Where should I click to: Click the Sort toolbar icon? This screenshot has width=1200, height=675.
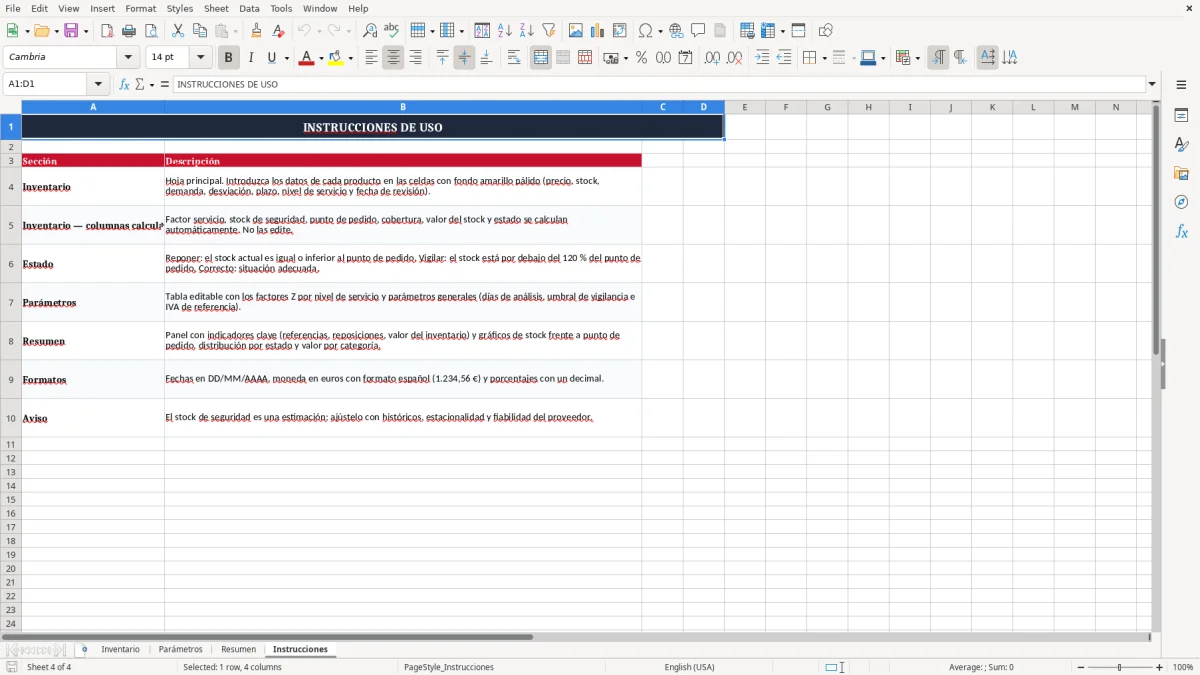pos(482,31)
